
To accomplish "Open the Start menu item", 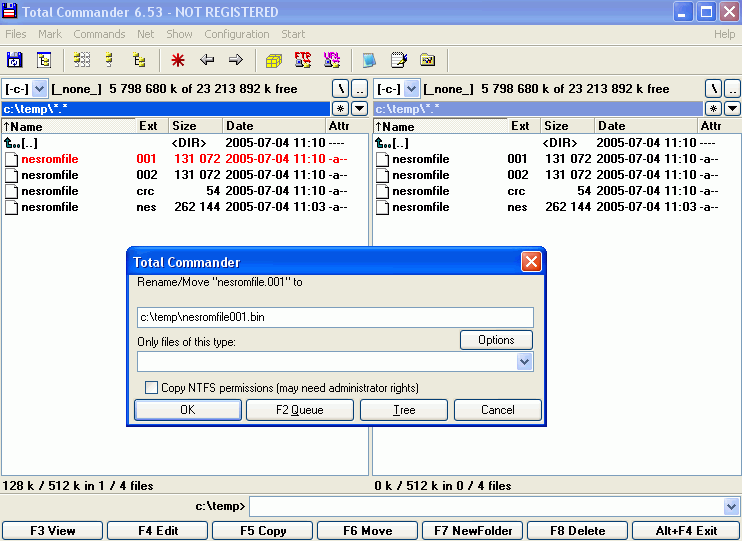I will [293, 34].
